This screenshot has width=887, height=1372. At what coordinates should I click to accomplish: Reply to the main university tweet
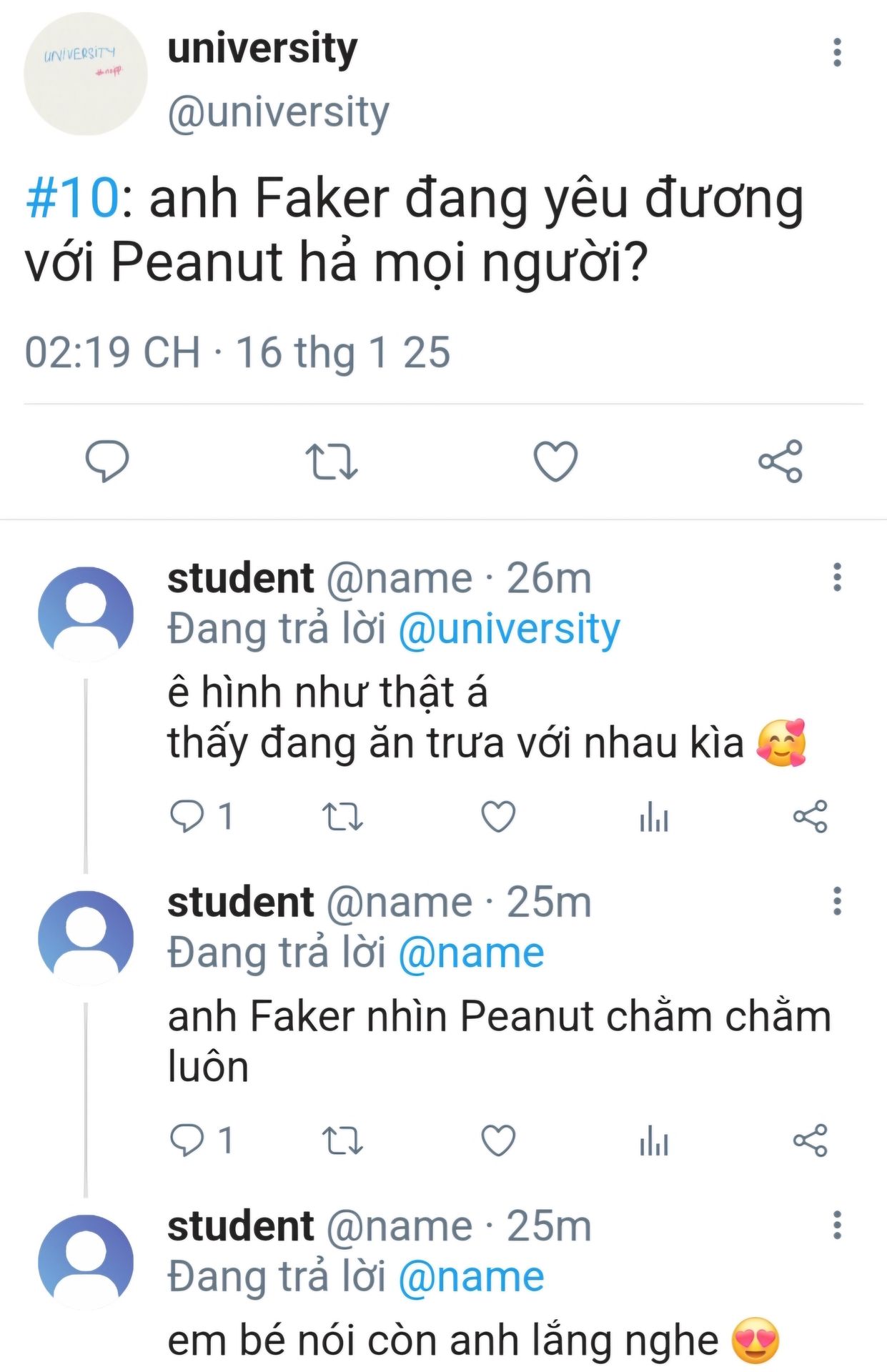(x=107, y=461)
